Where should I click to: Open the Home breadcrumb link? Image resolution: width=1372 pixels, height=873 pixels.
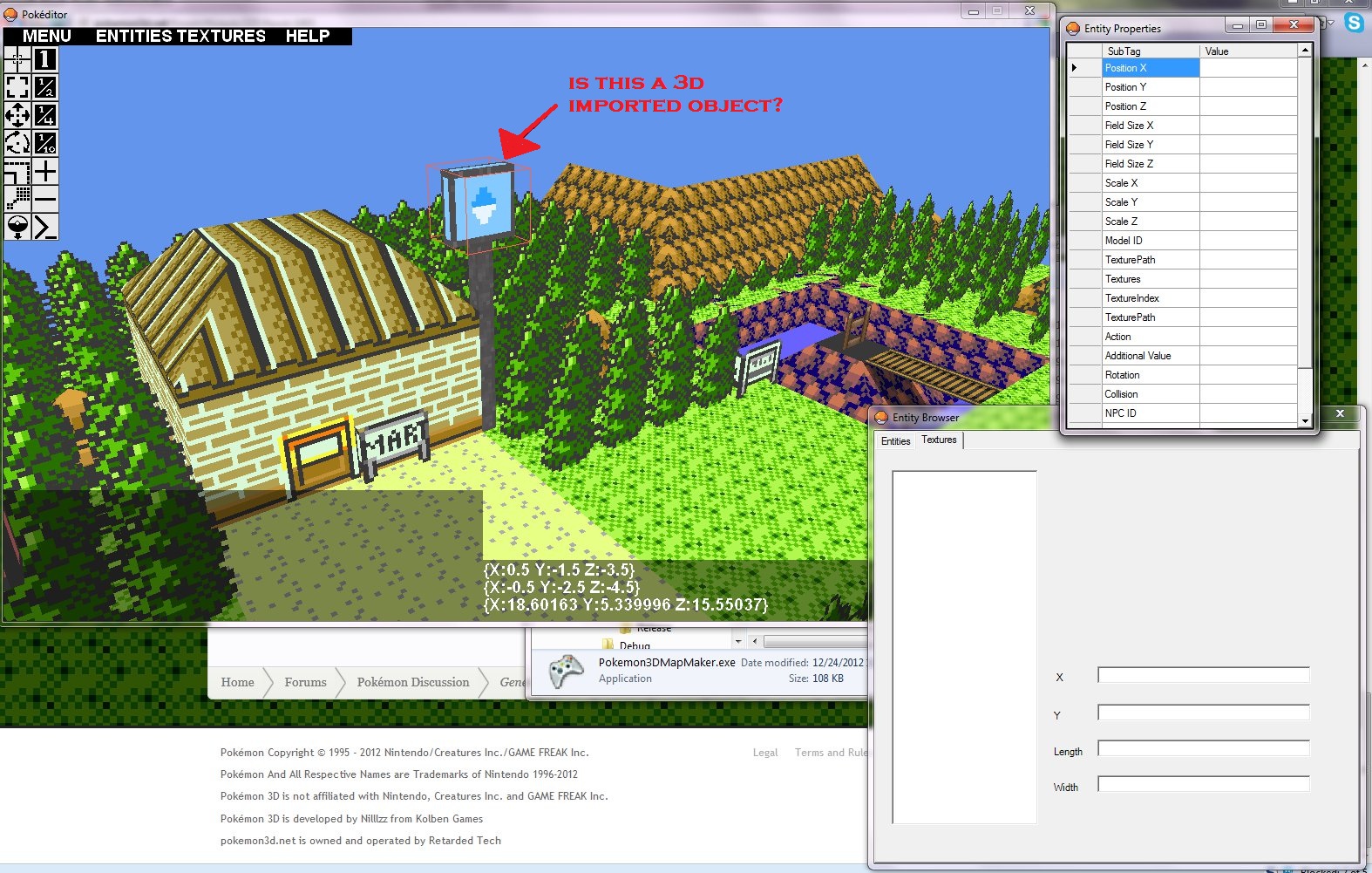click(x=237, y=682)
